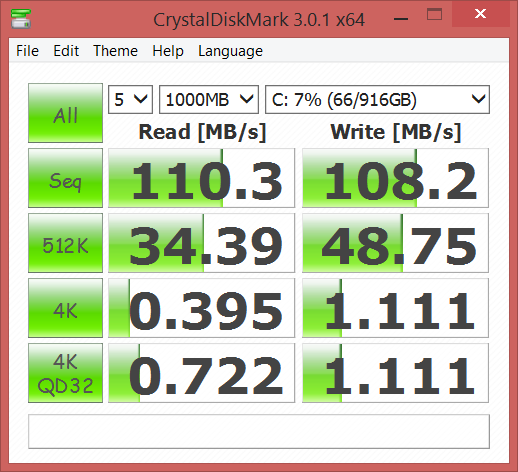
Task: Start the 4K random test
Action: (65, 308)
